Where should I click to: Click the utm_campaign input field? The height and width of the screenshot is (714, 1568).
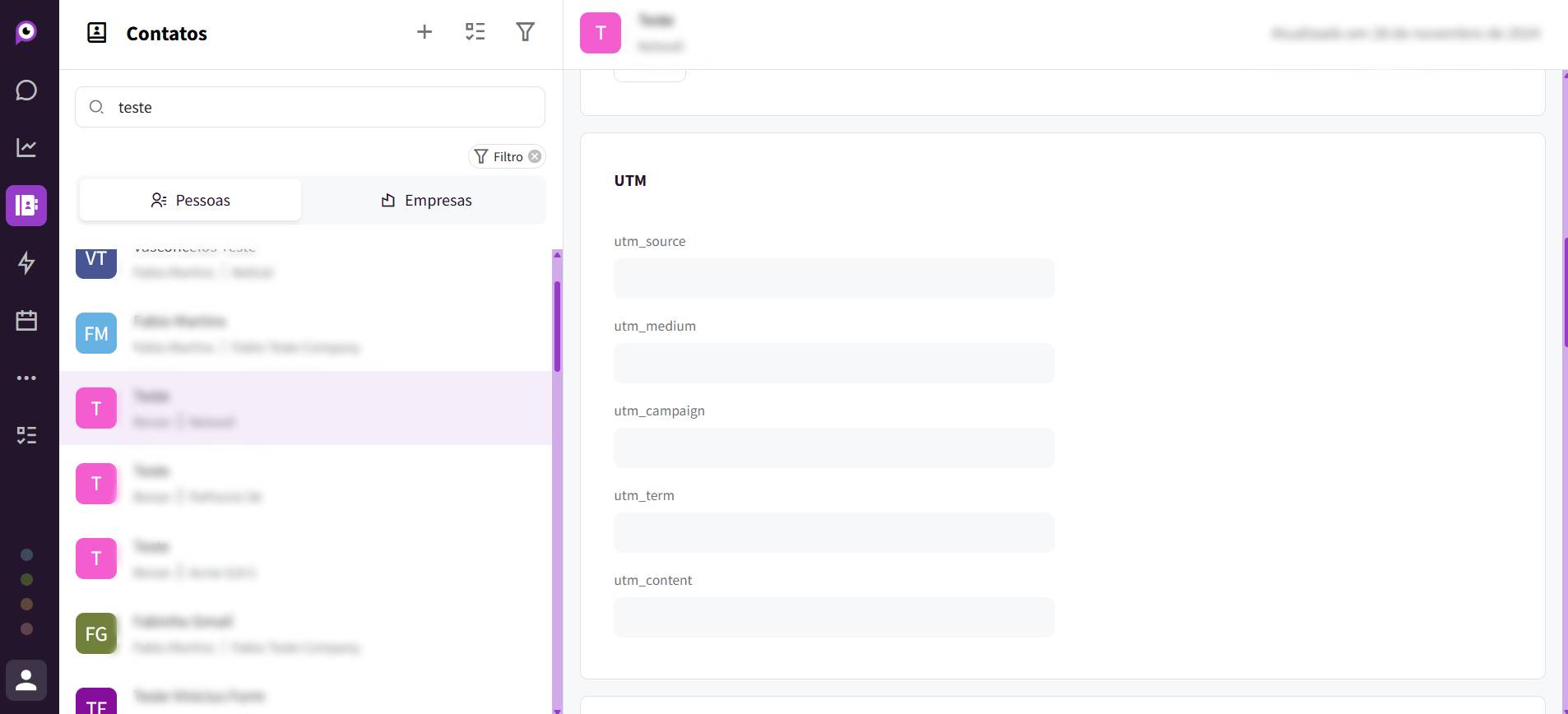833,447
